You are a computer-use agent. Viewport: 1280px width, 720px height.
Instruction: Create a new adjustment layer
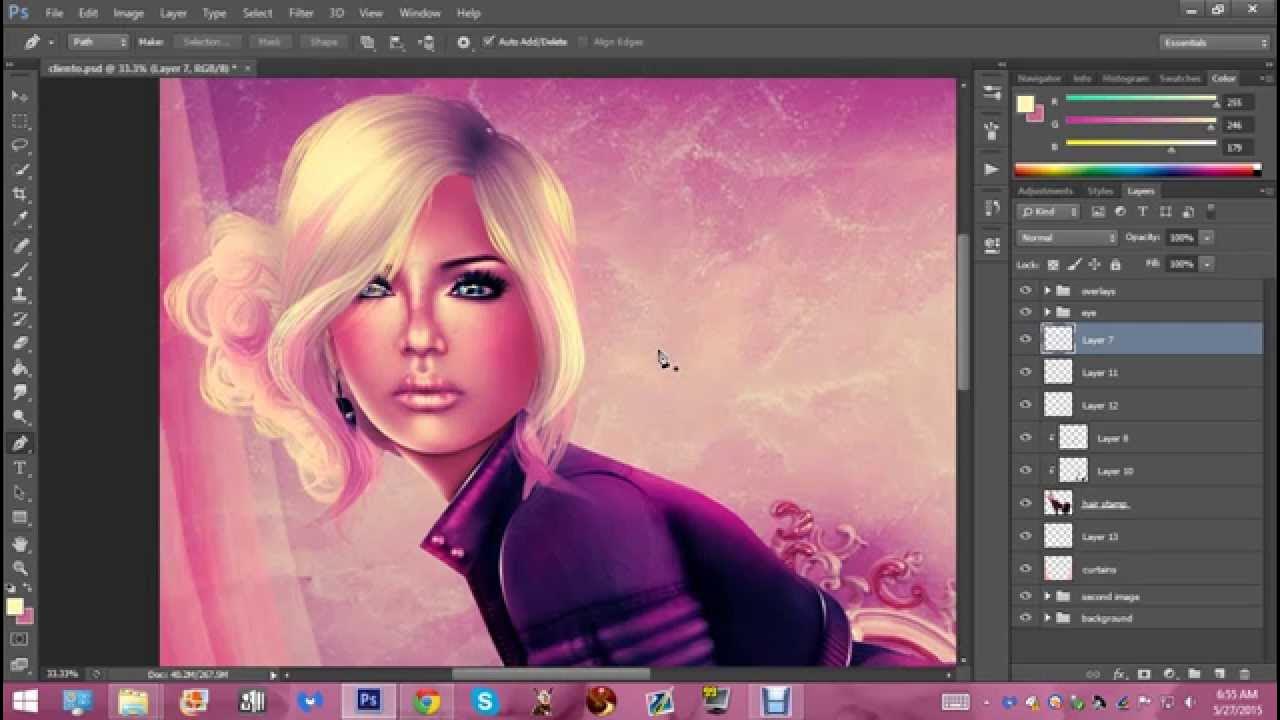(1168, 675)
